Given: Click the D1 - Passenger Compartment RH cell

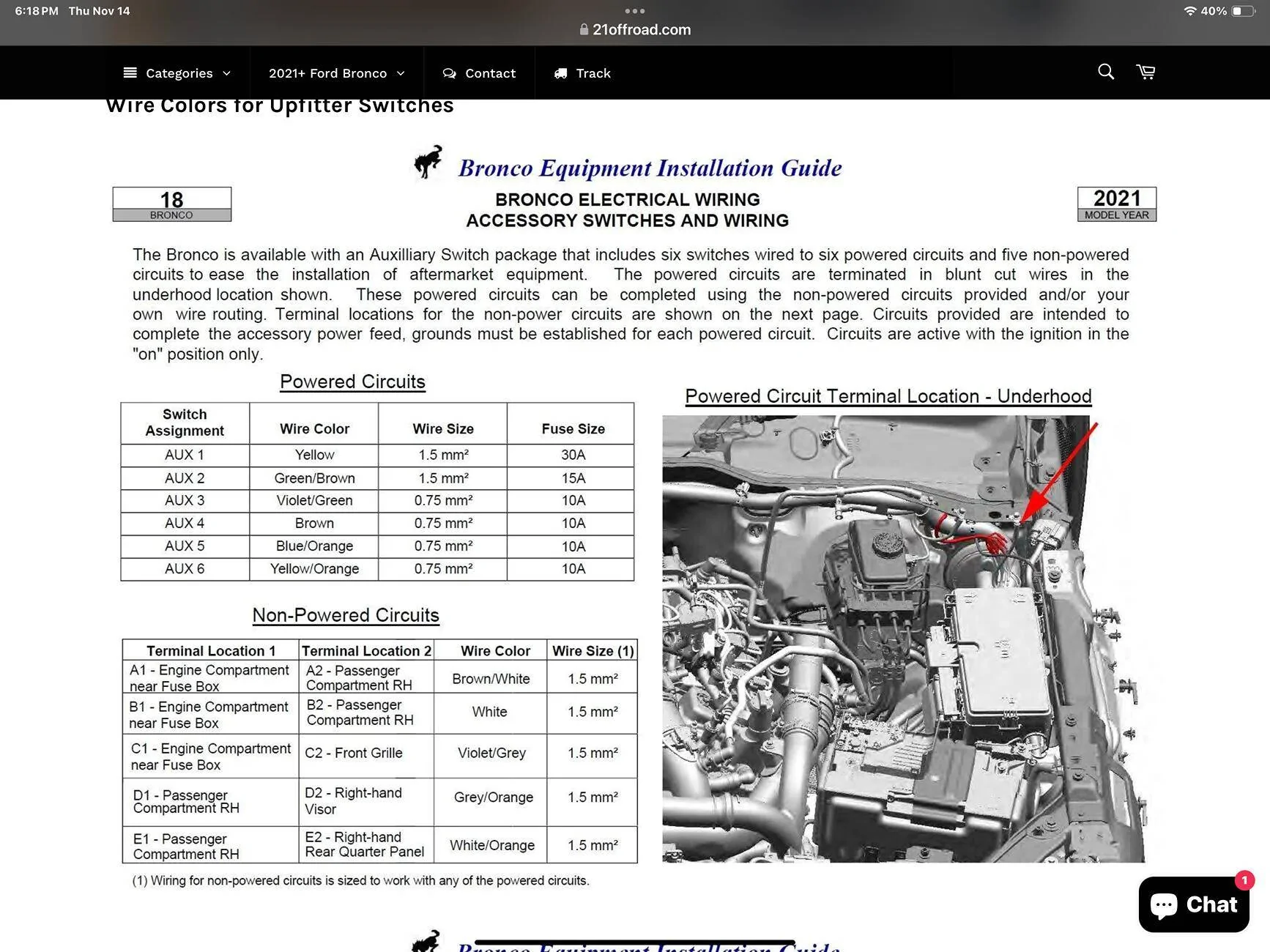Looking at the screenshot, I should click(211, 801).
